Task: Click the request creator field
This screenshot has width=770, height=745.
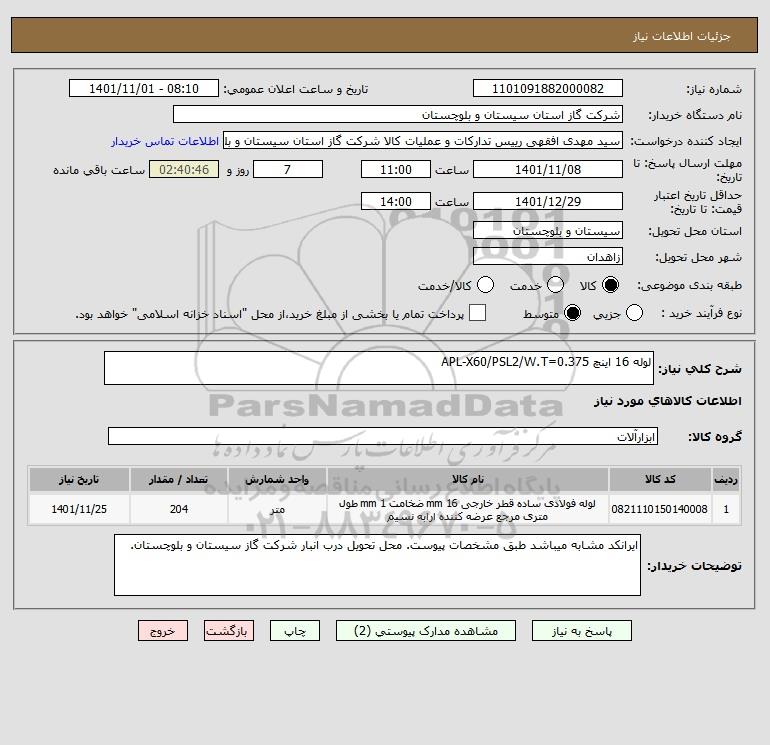Action: [423, 140]
